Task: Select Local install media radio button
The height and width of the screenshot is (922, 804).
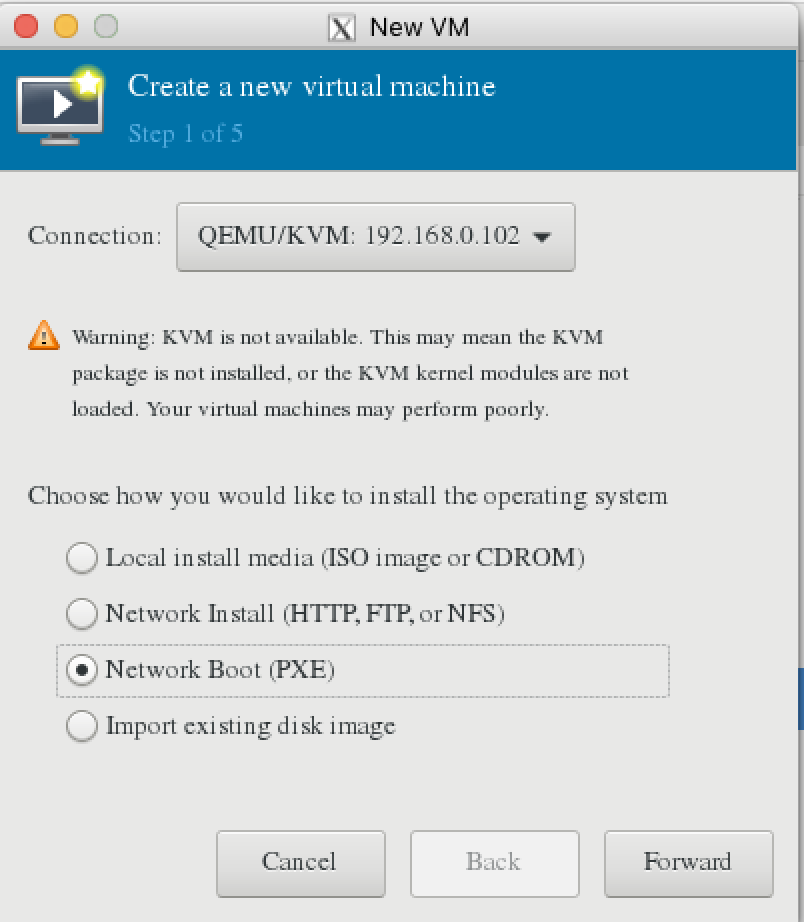Action: (82, 557)
